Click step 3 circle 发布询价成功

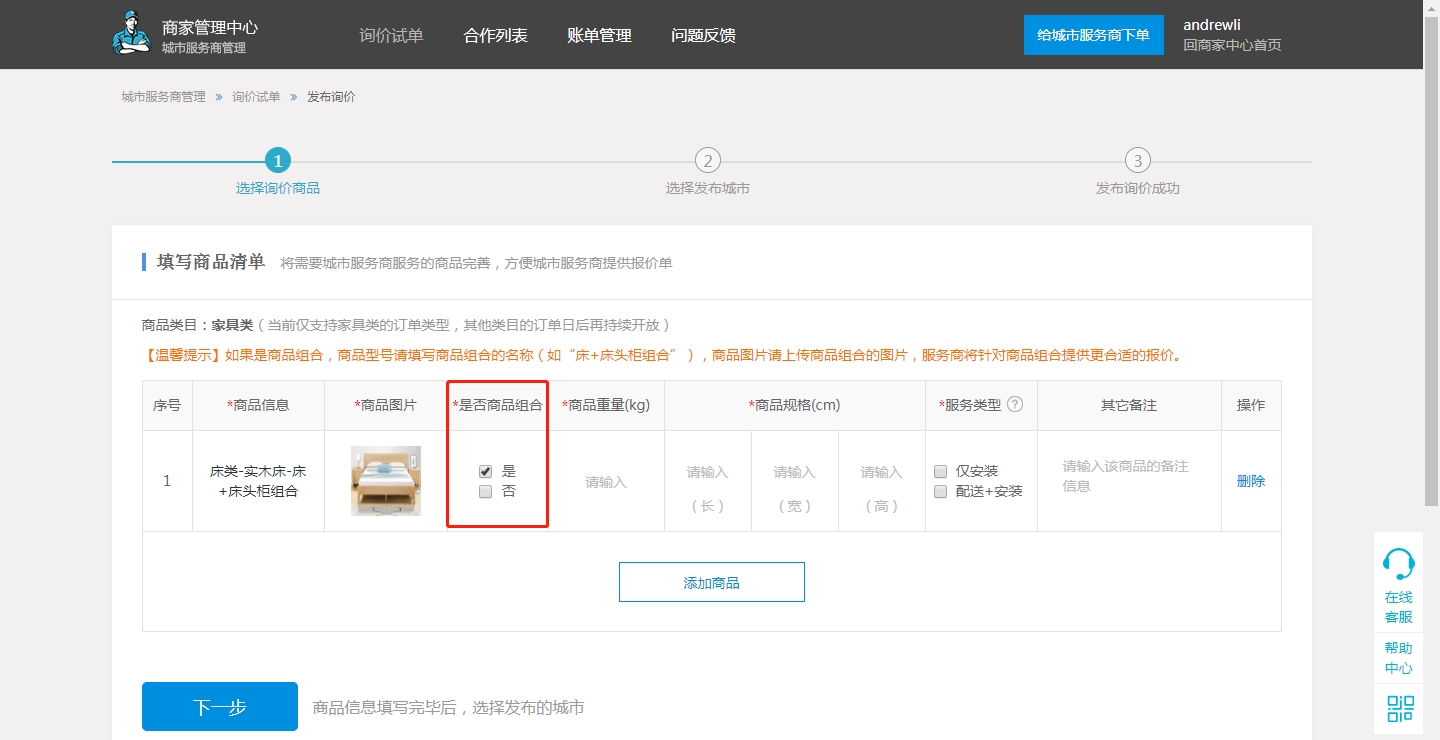pyautogui.click(x=1137, y=160)
